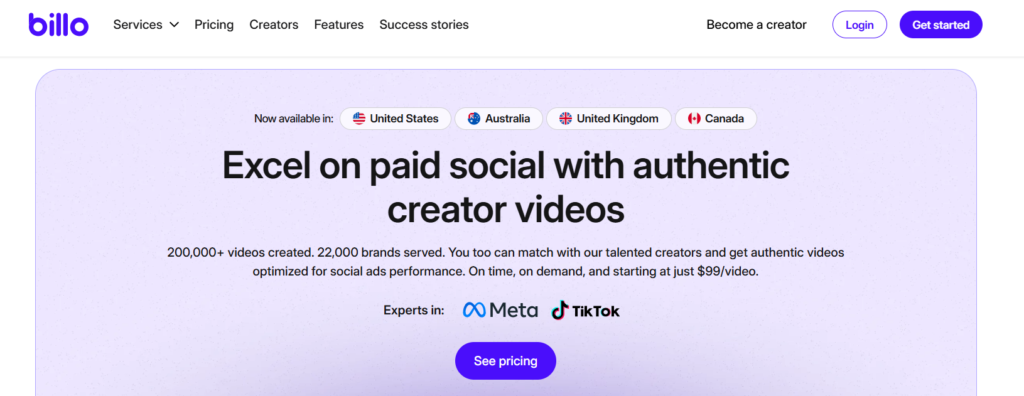This screenshot has width=1024, height=396.
Task: Click the Australia flag icon
Action: tap(474, 119)
